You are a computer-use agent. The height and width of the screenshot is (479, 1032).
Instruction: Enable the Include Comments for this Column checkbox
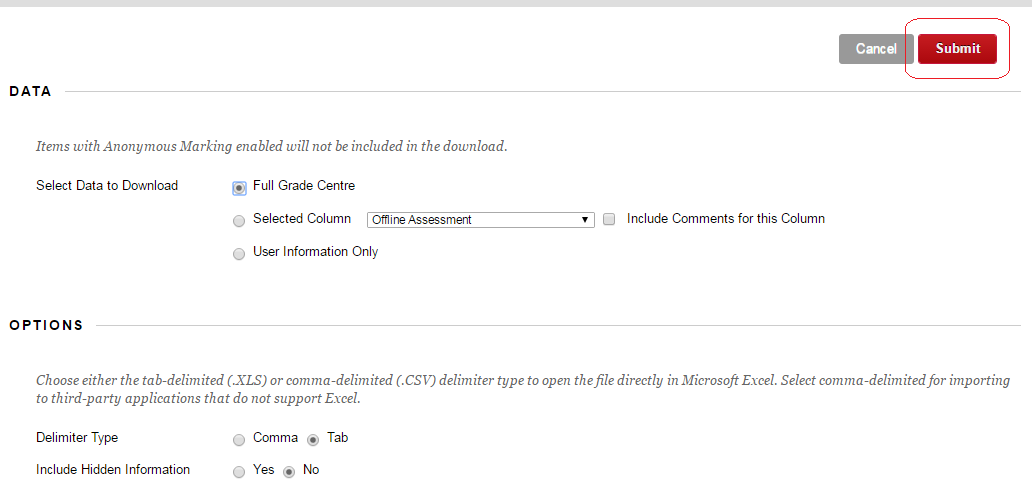[x=609, y=220]
